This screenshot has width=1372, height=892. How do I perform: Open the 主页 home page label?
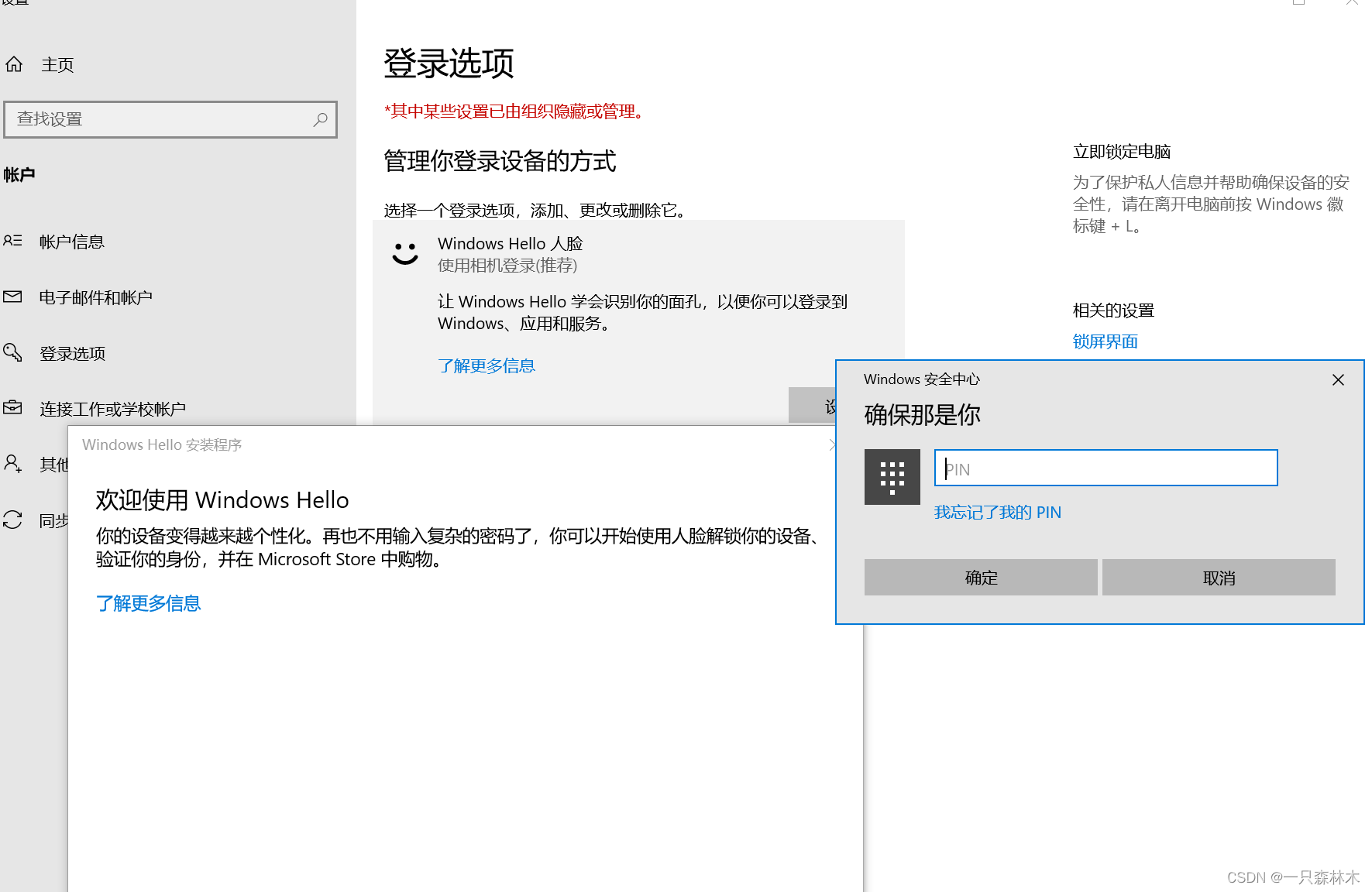pyautogui.click(x=57, y=65)
